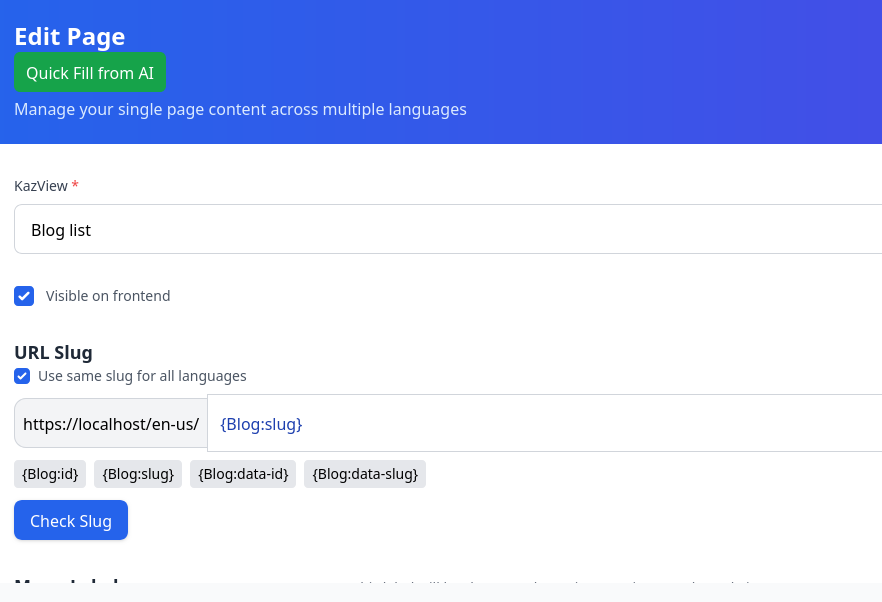Click into the URL slug input field
Image resolution: width=882 pixels, height=602 pixels.
click(540, 424)
